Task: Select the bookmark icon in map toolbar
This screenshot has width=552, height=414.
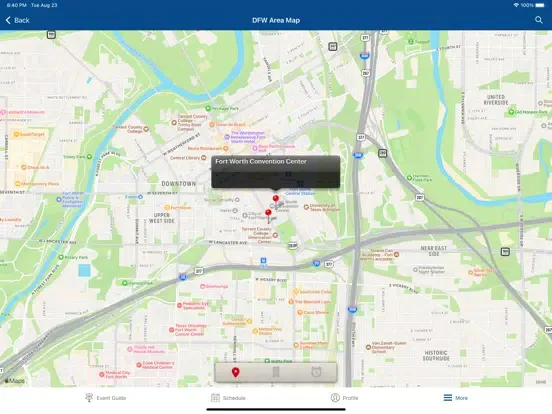Action: 276,372
